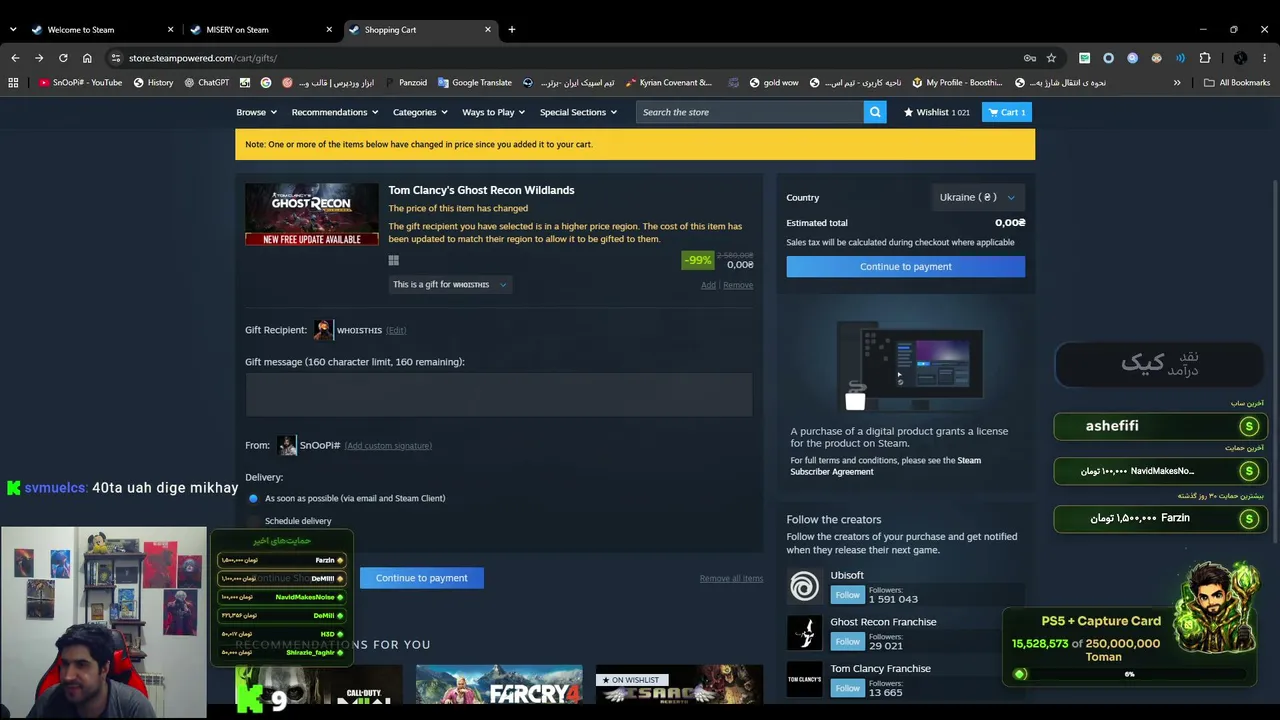Switch to the Welcome to Steam tab
The width and height of the screenshot is (1280, 720).
click(x=101, y=30)
